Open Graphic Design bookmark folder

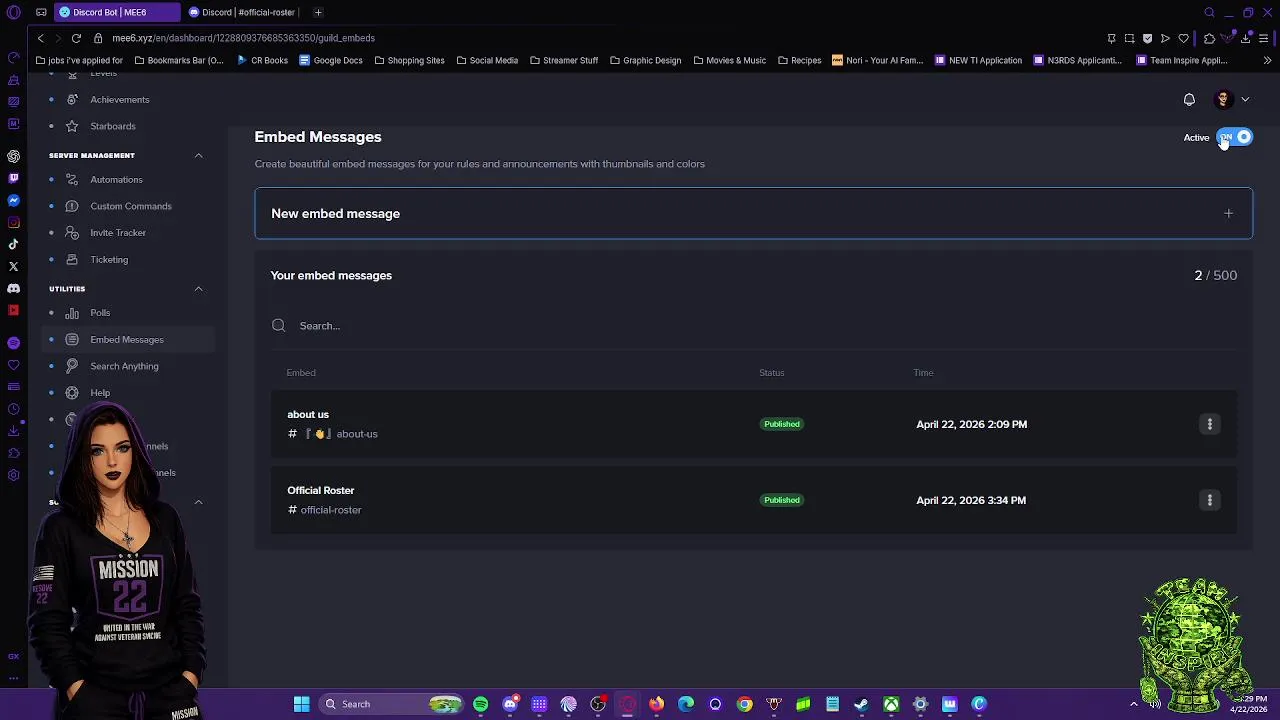645,60
